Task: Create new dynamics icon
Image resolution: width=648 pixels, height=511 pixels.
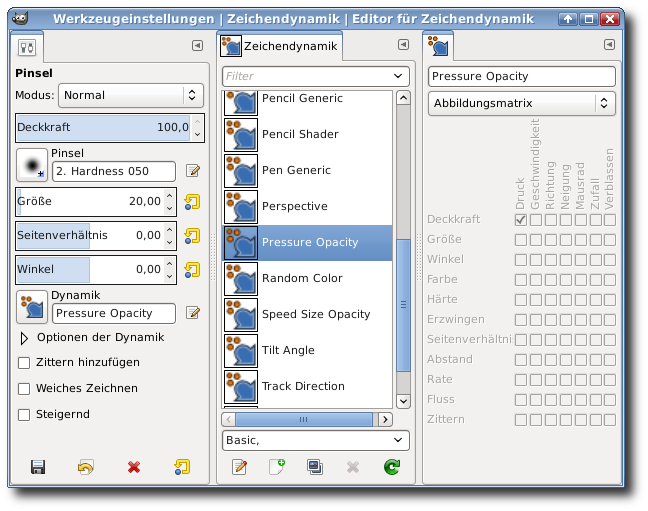Action: tap(277, 467)
